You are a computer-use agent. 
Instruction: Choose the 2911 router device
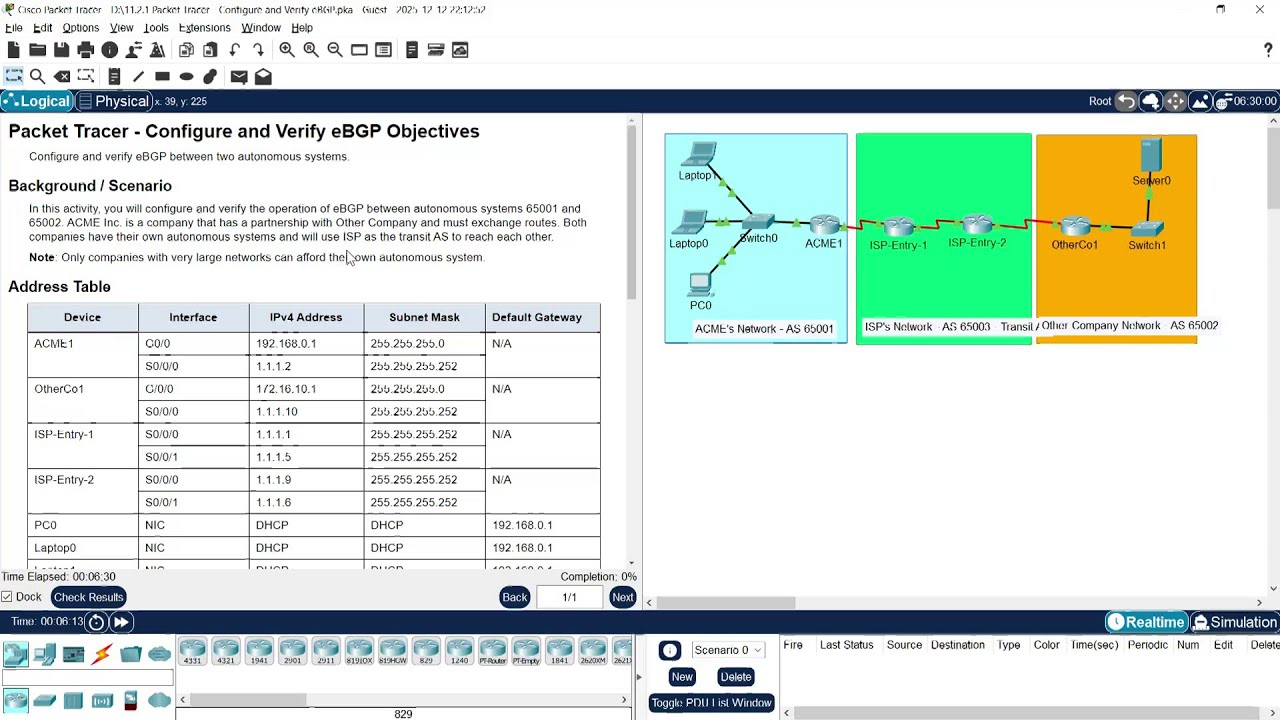click(326, 651)
